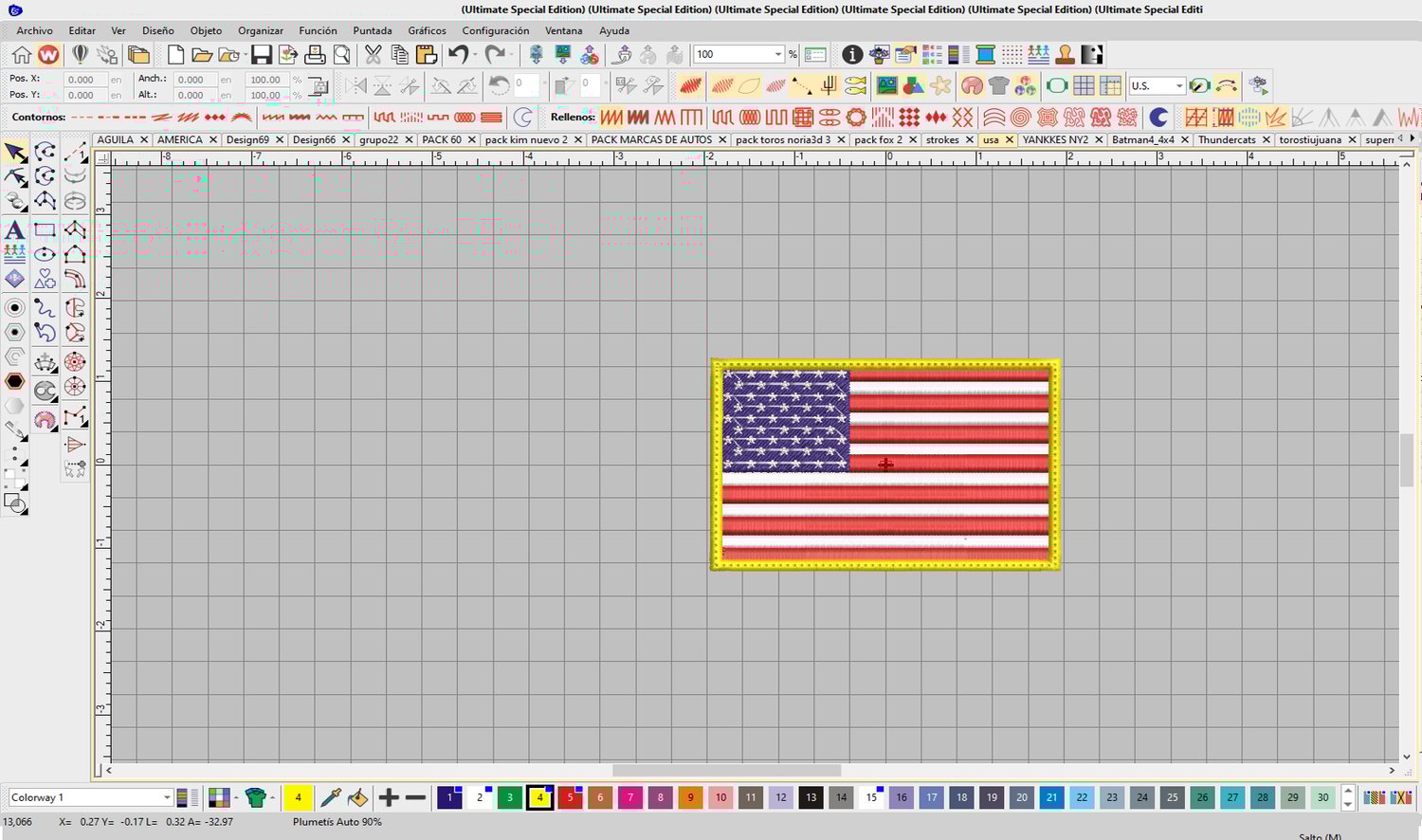1422x840 pixels.
Task: Select color swatch 5 red
Action: [570, 797]
